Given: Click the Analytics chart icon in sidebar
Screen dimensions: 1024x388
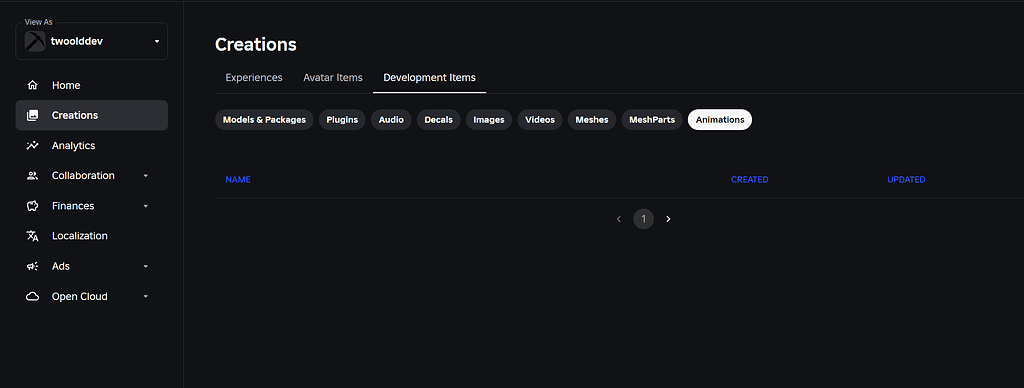Looking at the screenshot, I should [32, 146].
